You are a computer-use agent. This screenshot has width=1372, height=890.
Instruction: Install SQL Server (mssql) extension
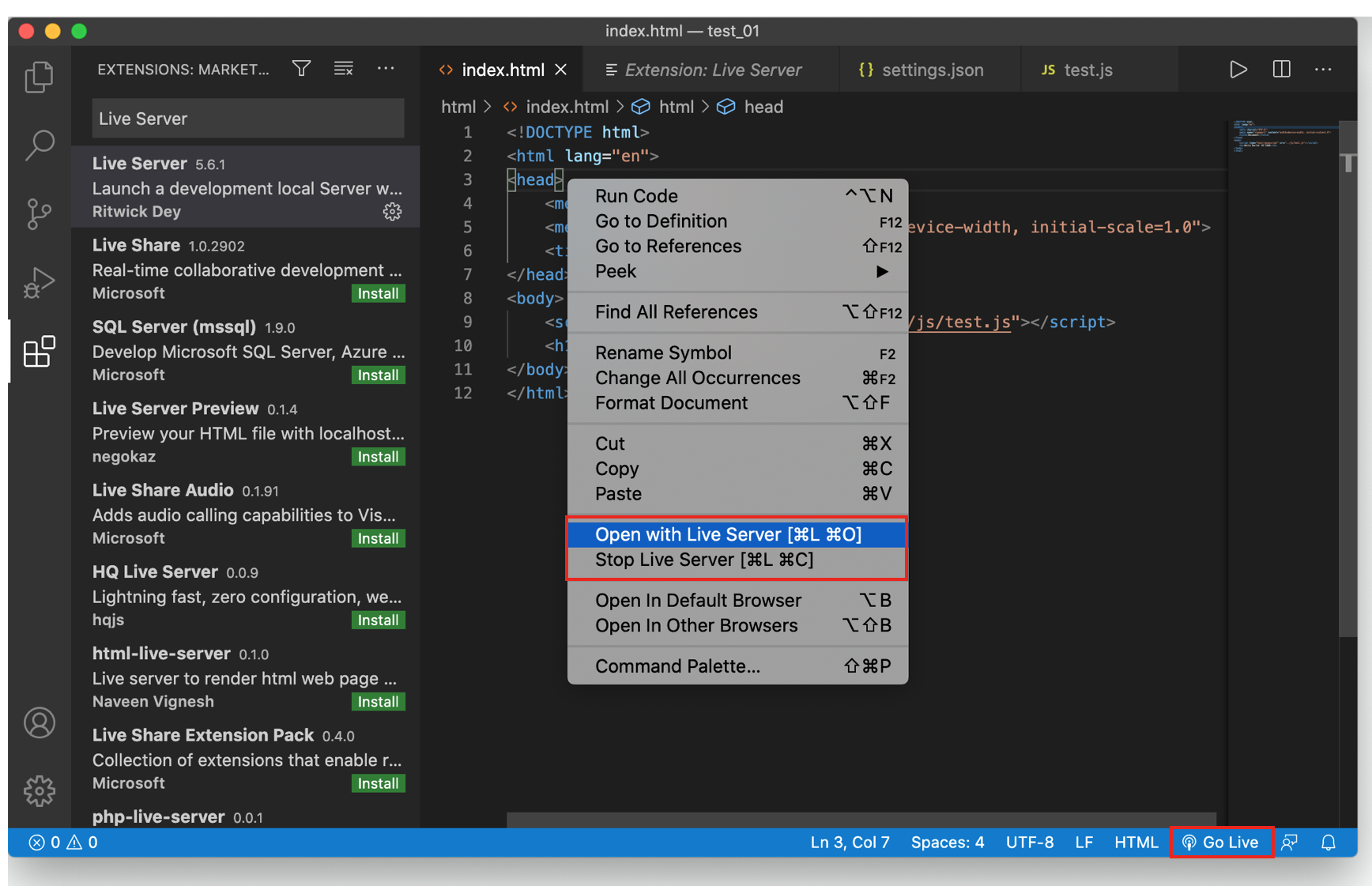378,375
